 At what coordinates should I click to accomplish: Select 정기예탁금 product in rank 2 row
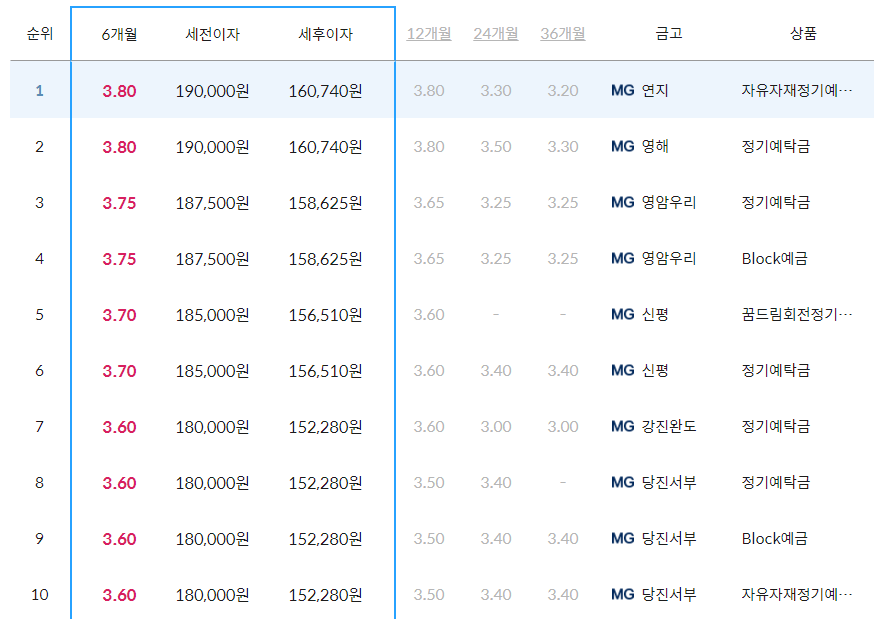click(x=775, y=147)
